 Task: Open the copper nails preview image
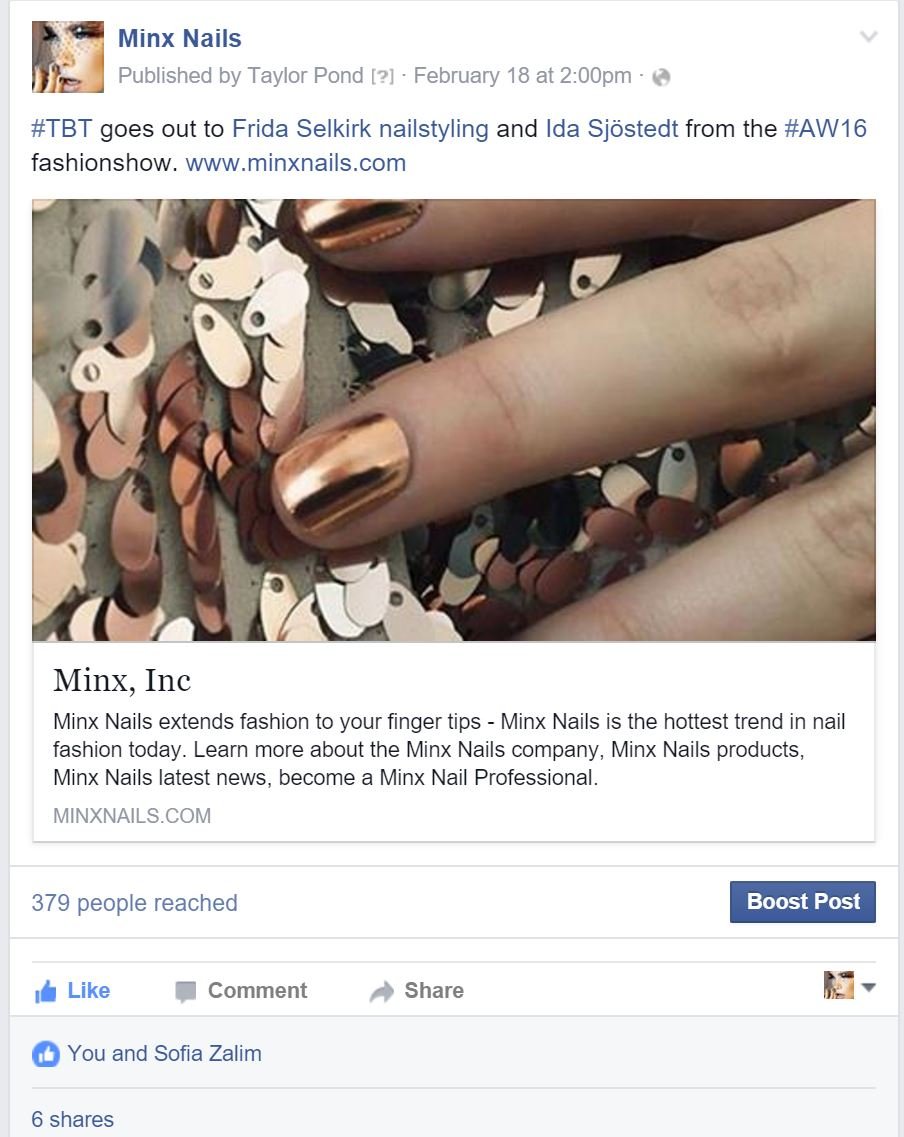pos(454,420)
